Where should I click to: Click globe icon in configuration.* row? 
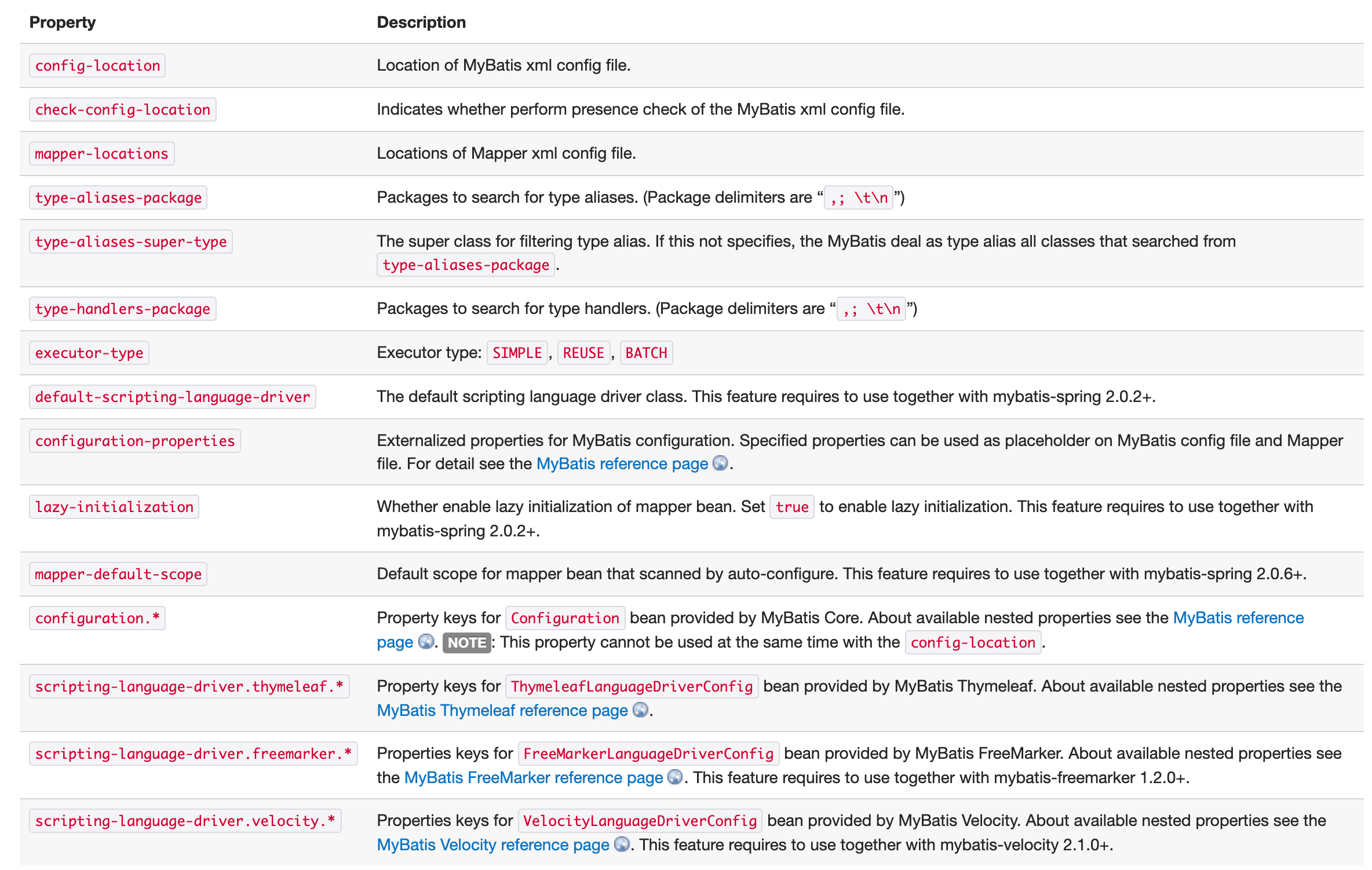point(426,642)
